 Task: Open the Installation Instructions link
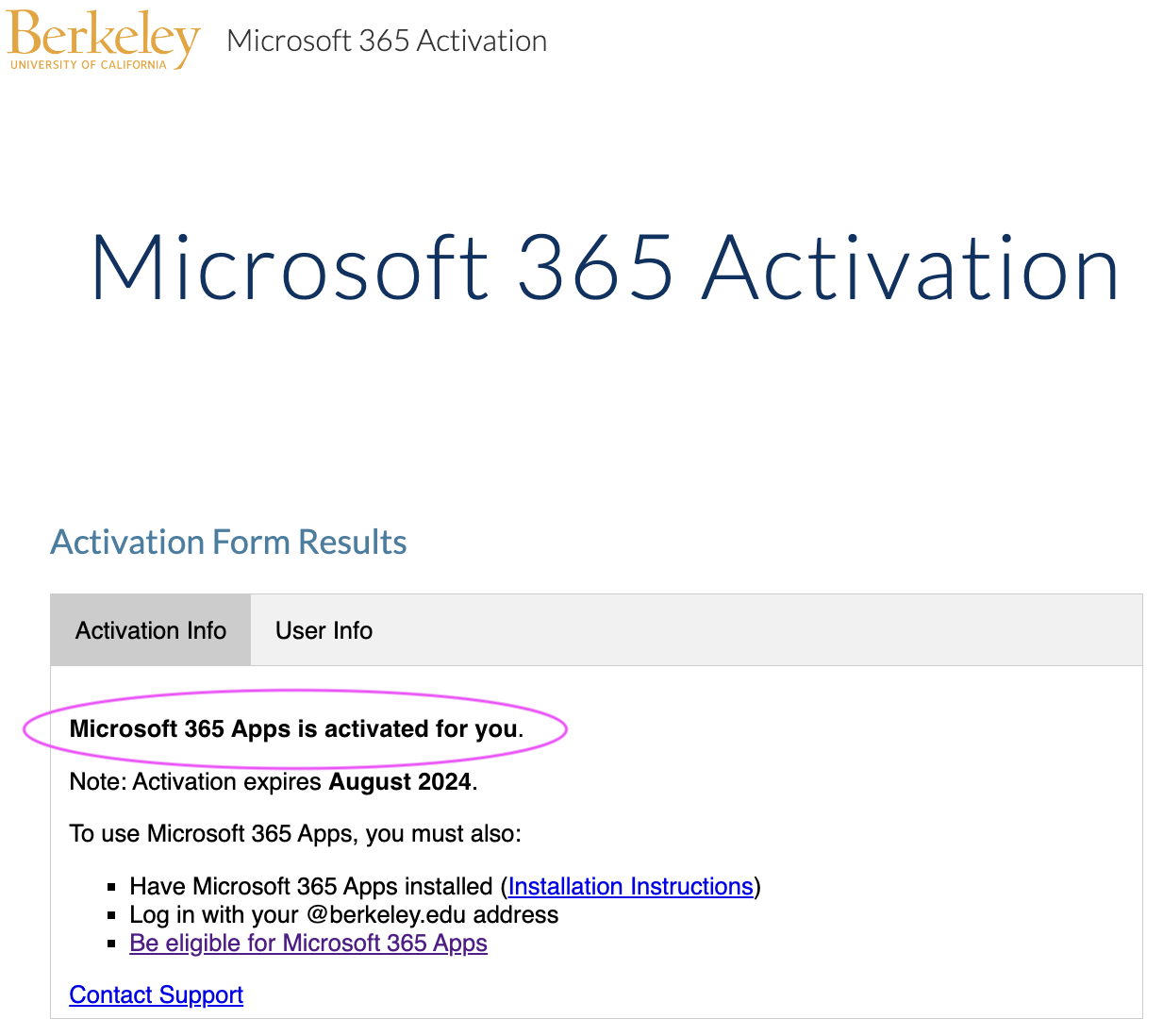630,886
